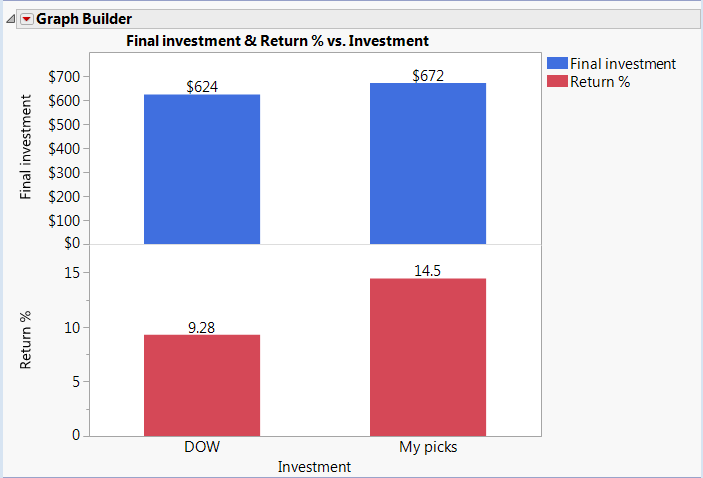Select the red My picks bar labeled 14.5
The image size is (703, 478).
[x=428, y=357]
